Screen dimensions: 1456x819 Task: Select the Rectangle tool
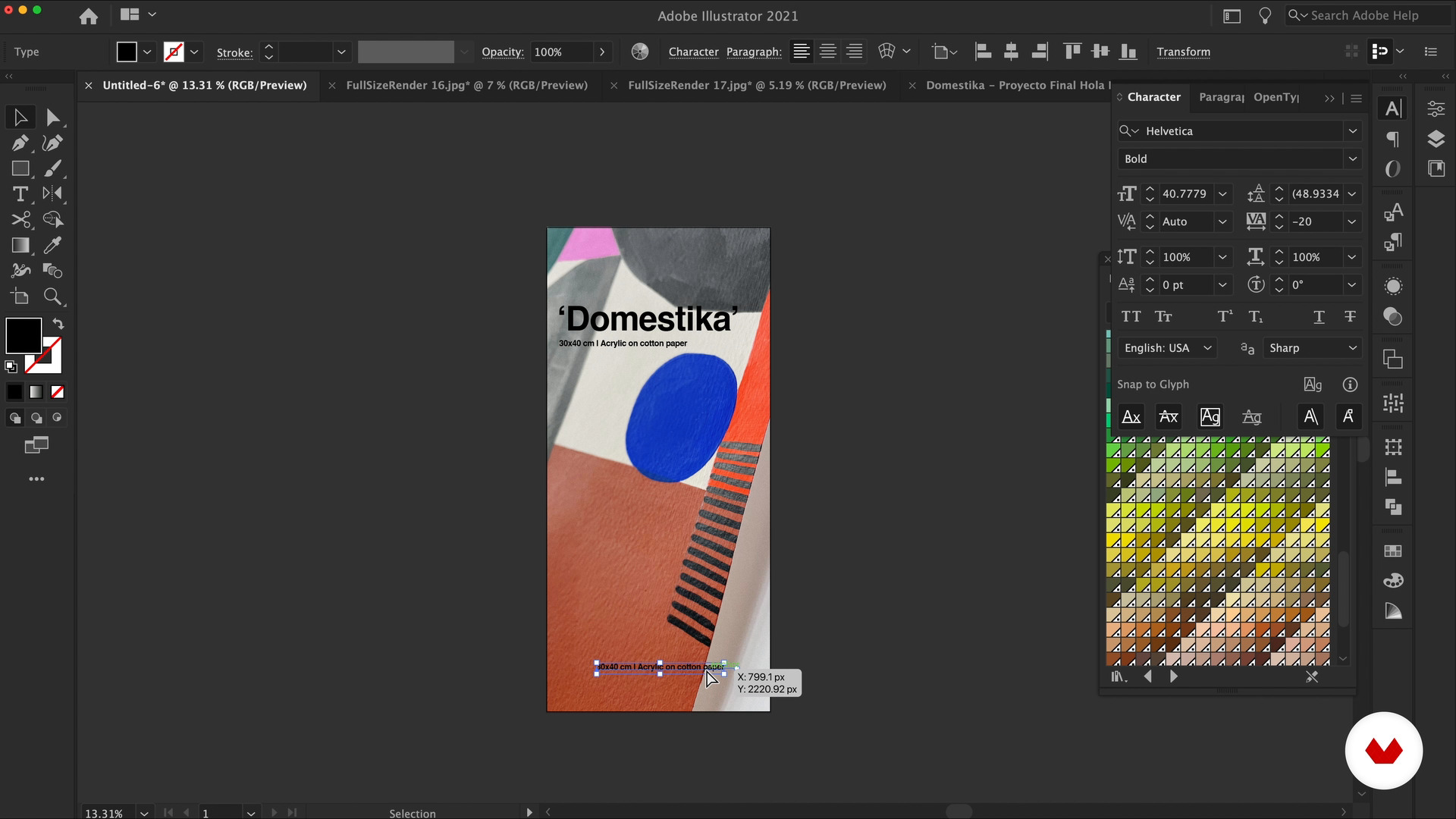point(20,168)
